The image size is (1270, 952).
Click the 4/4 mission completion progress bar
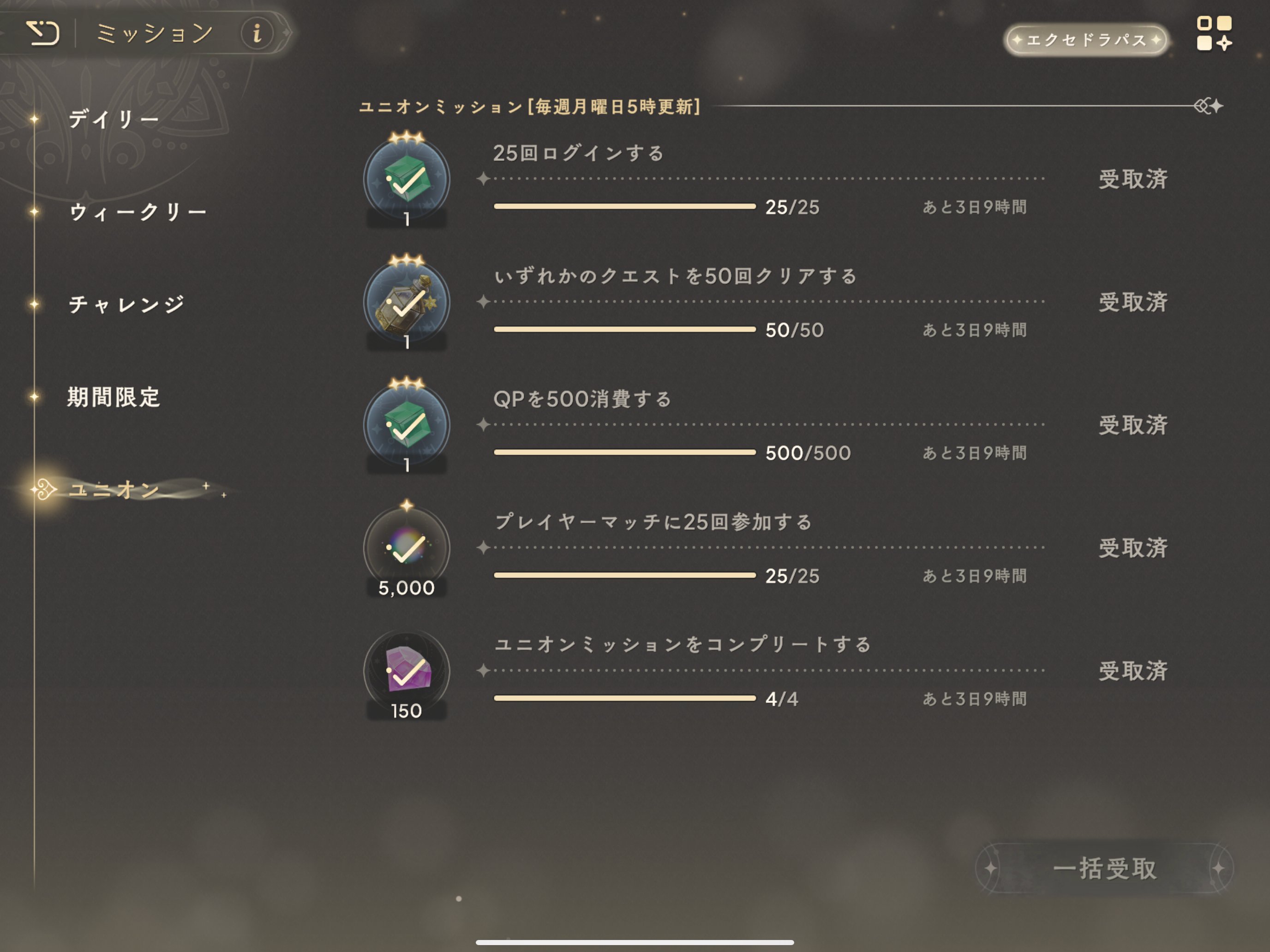[625, 698]
